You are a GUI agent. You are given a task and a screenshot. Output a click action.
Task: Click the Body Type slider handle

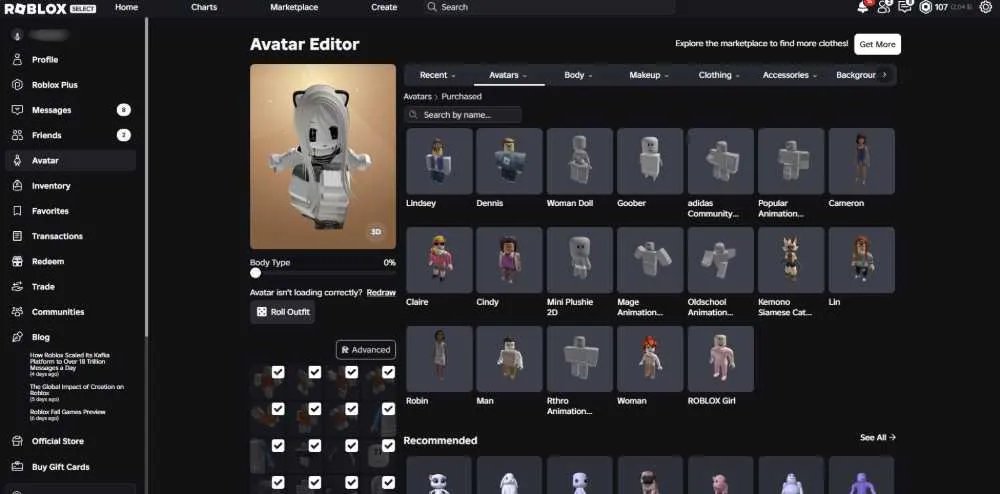coord(256,273)
